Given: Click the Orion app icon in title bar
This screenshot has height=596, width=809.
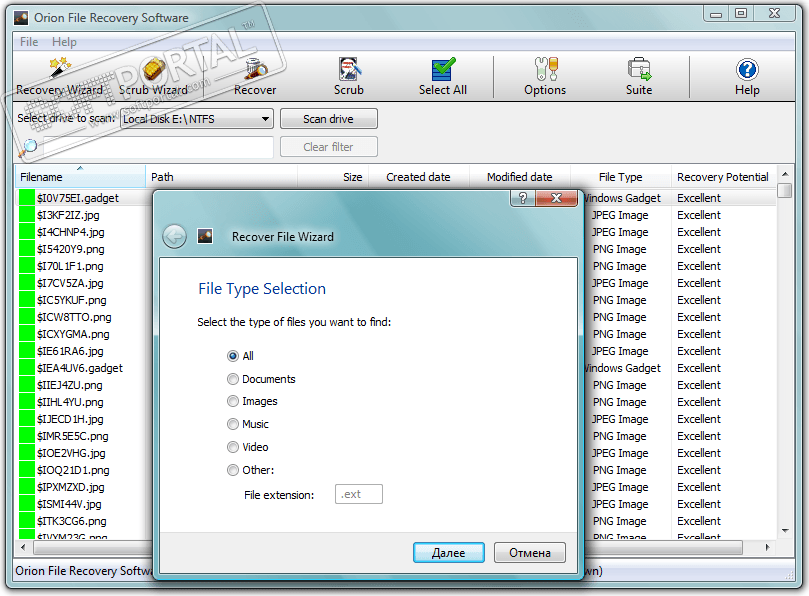Looking at the screenshot, I should coord(21,18).
